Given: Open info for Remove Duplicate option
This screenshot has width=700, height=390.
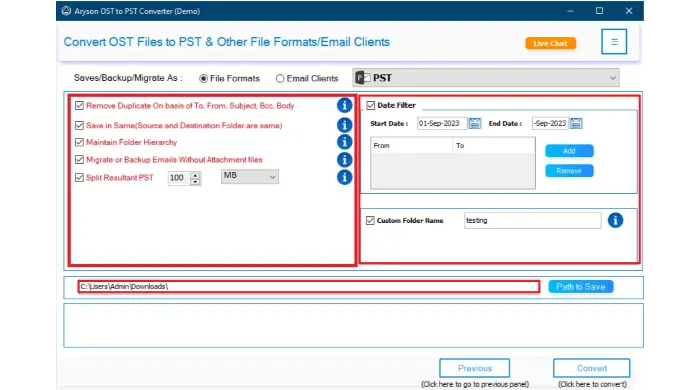Looking at the screenshot, I should (344, 105).
